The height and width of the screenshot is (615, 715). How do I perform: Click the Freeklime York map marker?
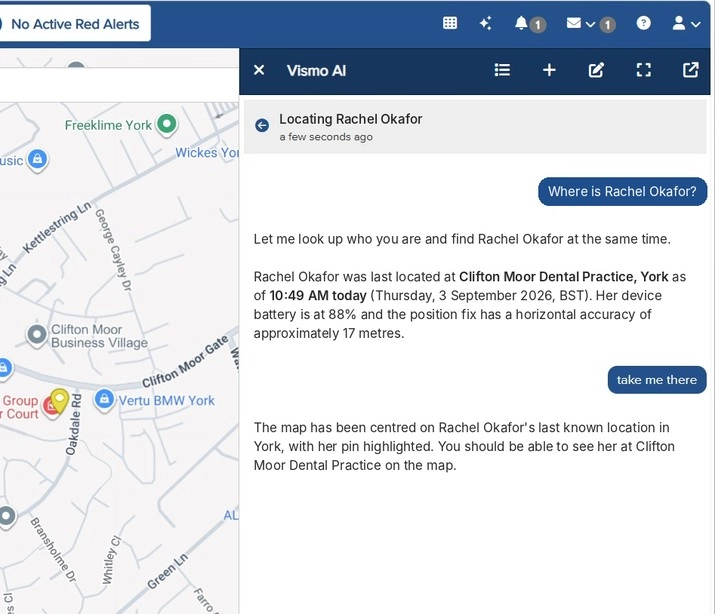coord(167,124)
